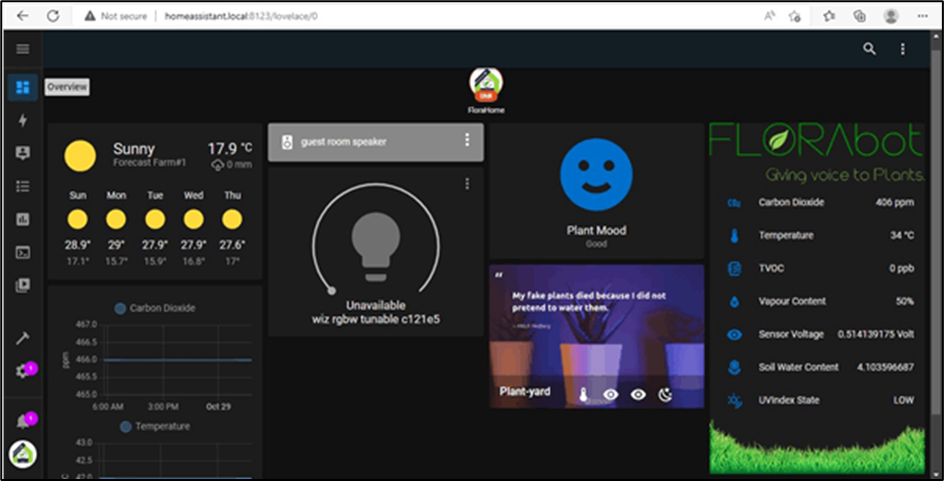The width and height of the screenshot is (944, 481).
Task: Open browser Collections icon
Action: [860, 16]
